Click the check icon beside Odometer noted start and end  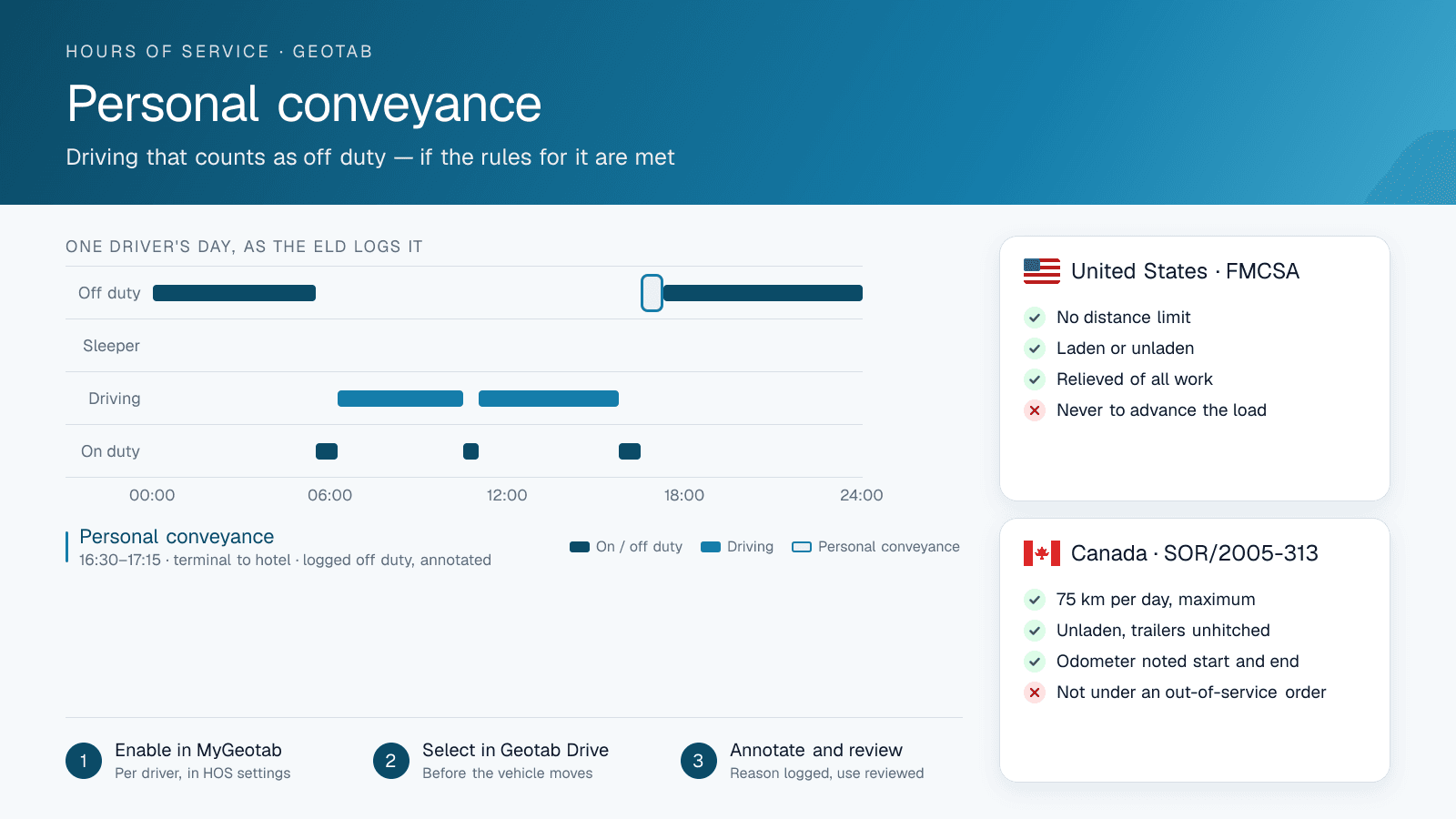click(1035, 662)
